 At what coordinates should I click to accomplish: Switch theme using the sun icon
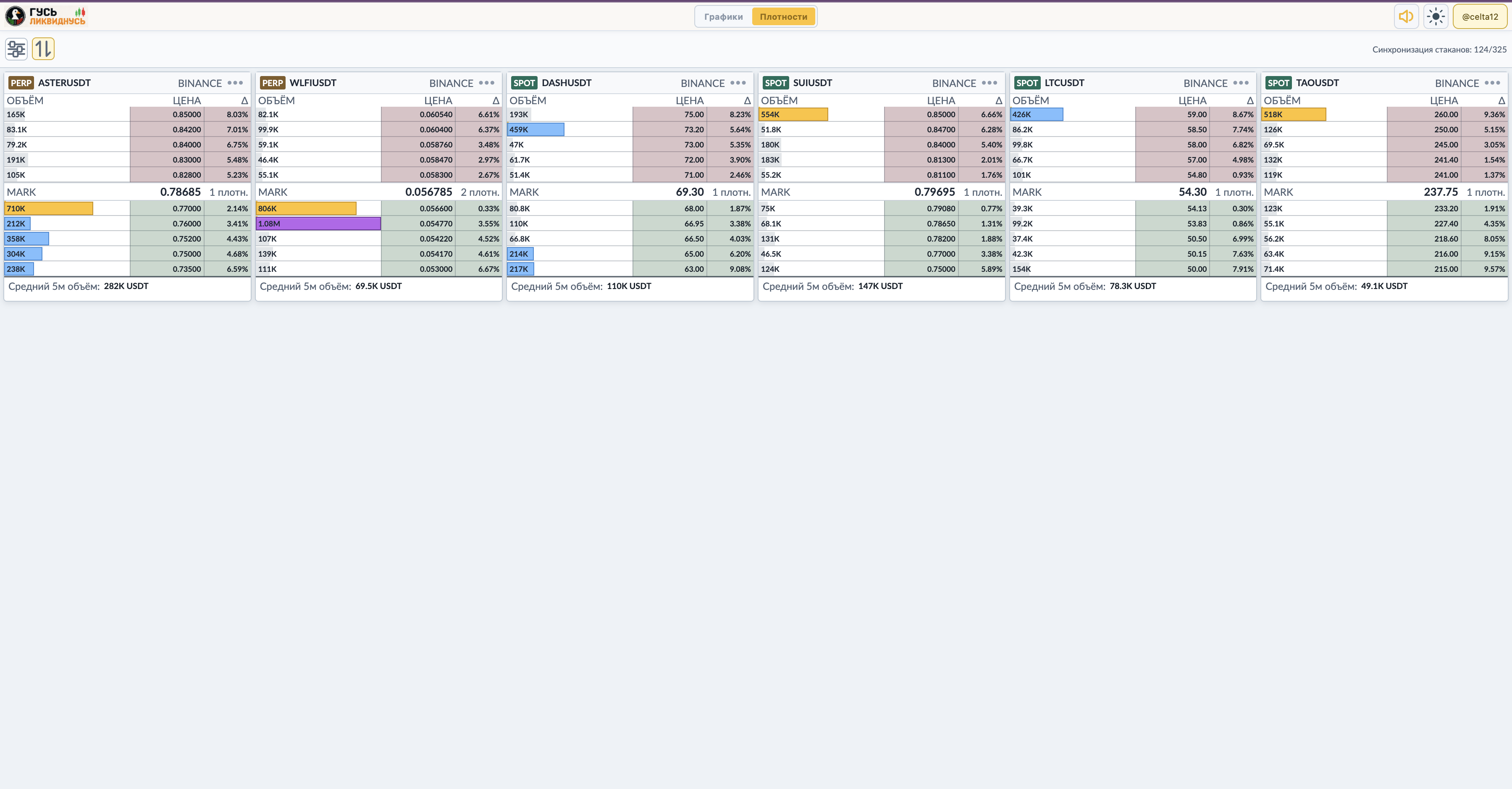pos(1436,16)
